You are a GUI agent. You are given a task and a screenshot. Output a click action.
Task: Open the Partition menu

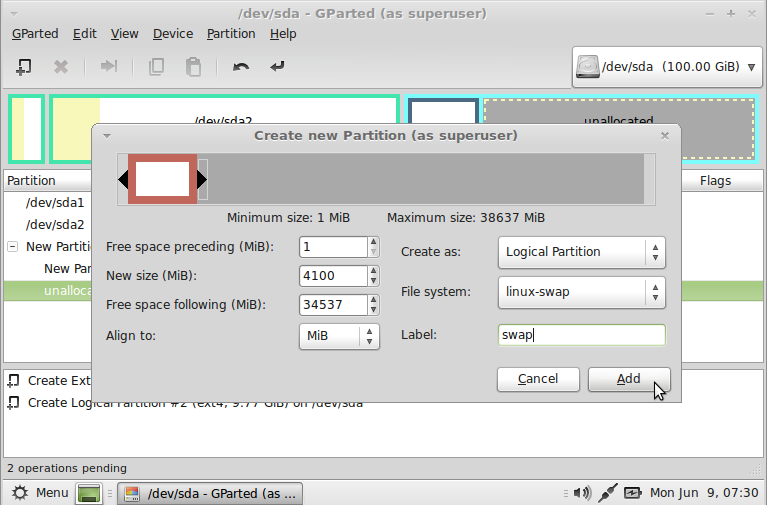[231, 34]
